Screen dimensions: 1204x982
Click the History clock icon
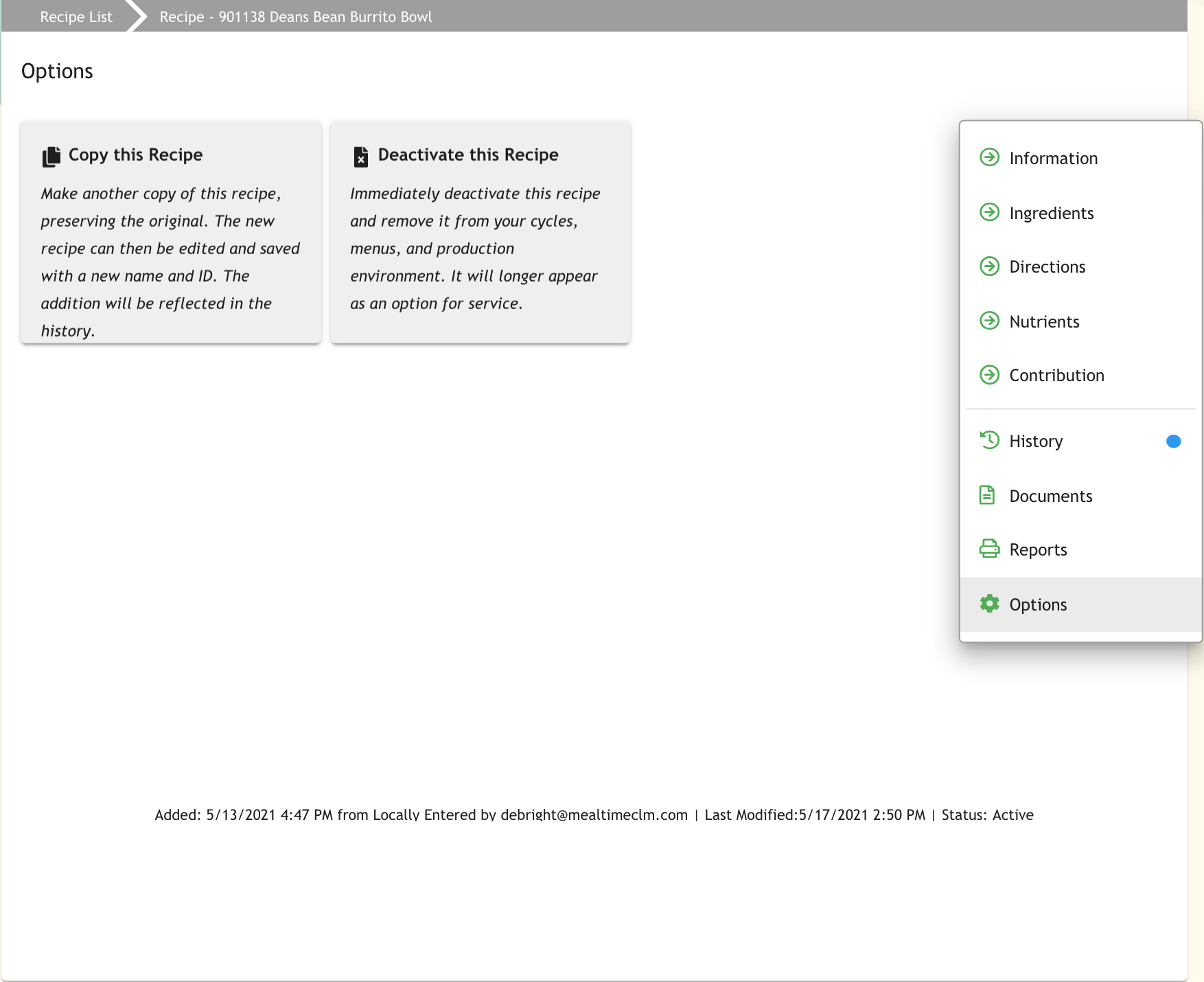[989, 440]
